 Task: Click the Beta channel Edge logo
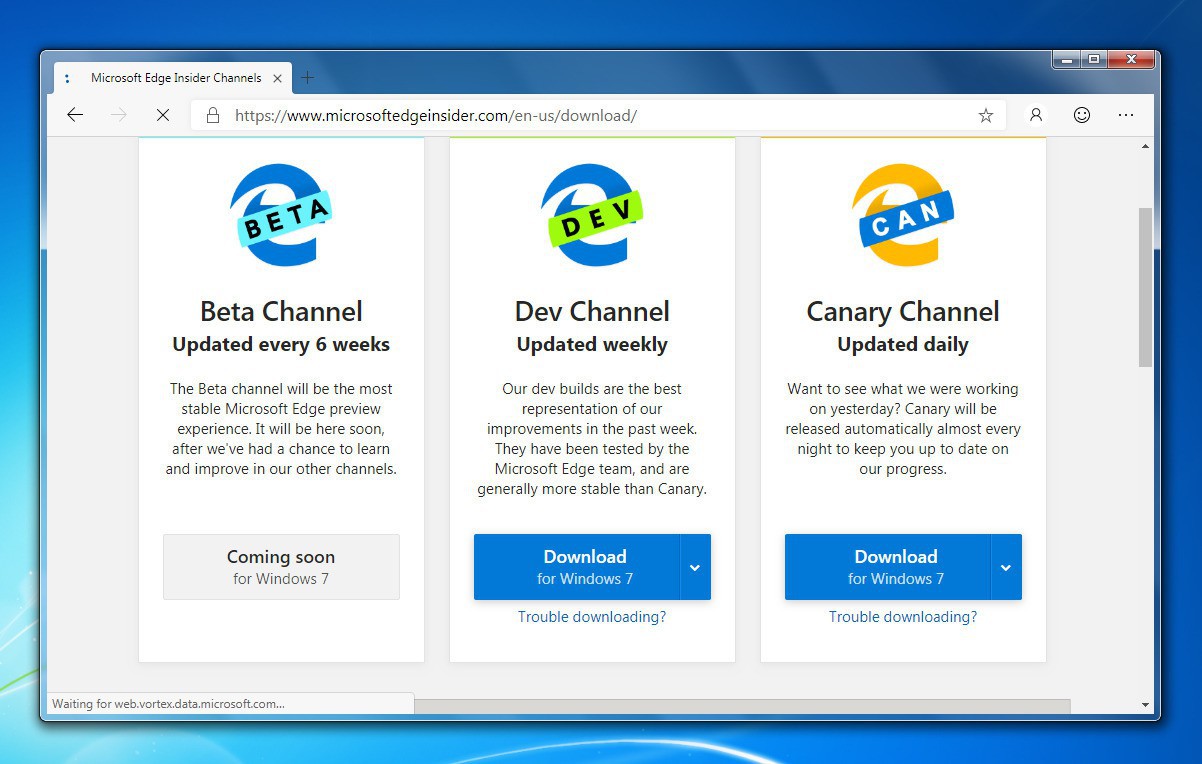(281, 214)
